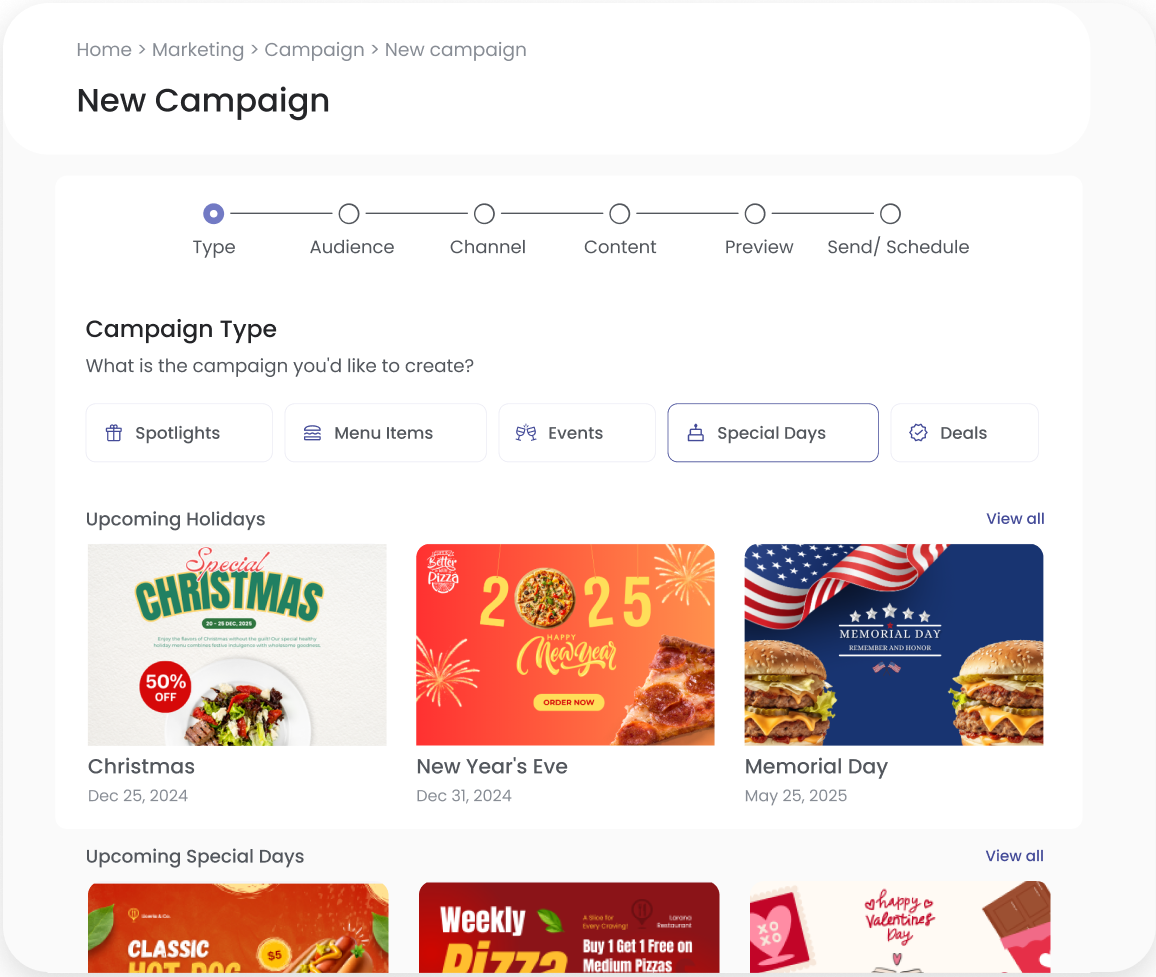Click the glasses icon on Events
1156x977 pixels.
click(526, 433)
